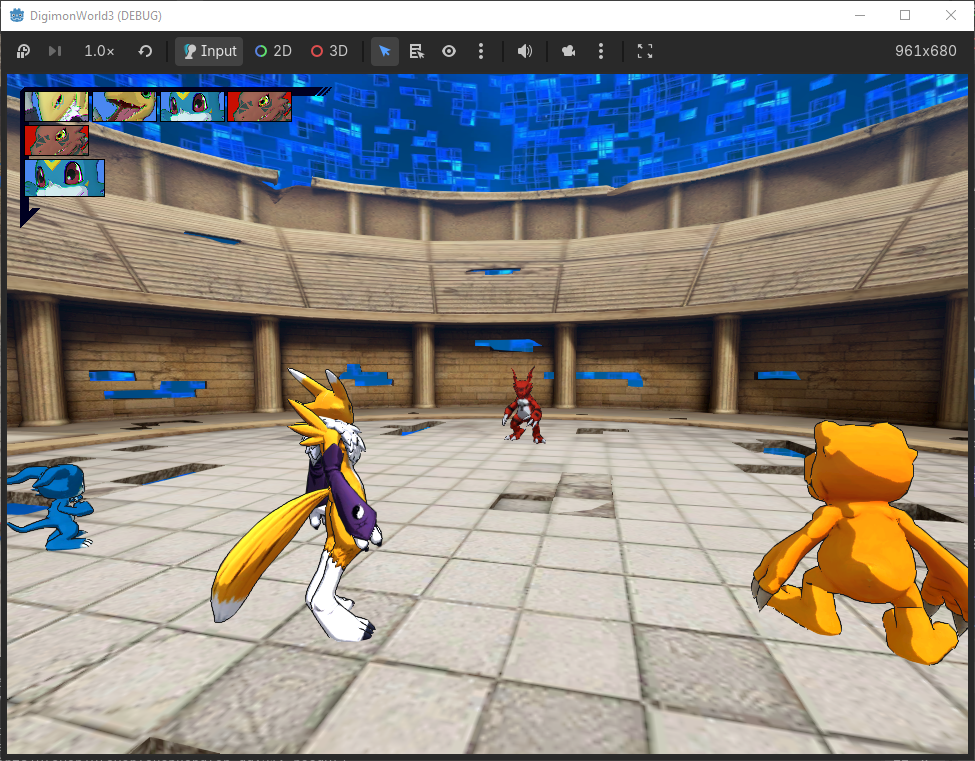
Task: Open selection options three-dot menu
Action: 481,51
